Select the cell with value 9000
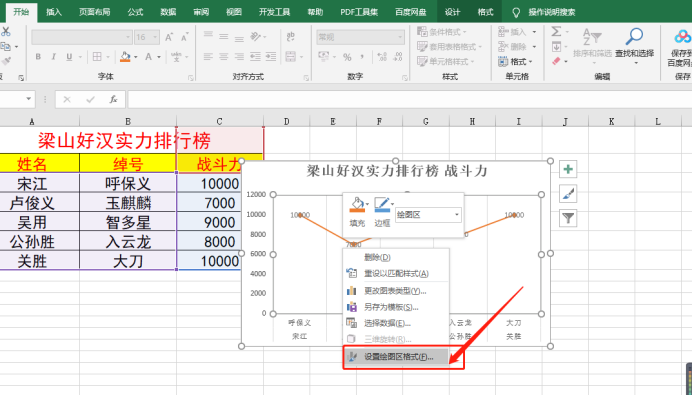Viewport: 693px width, 395px height. [220, 222]
